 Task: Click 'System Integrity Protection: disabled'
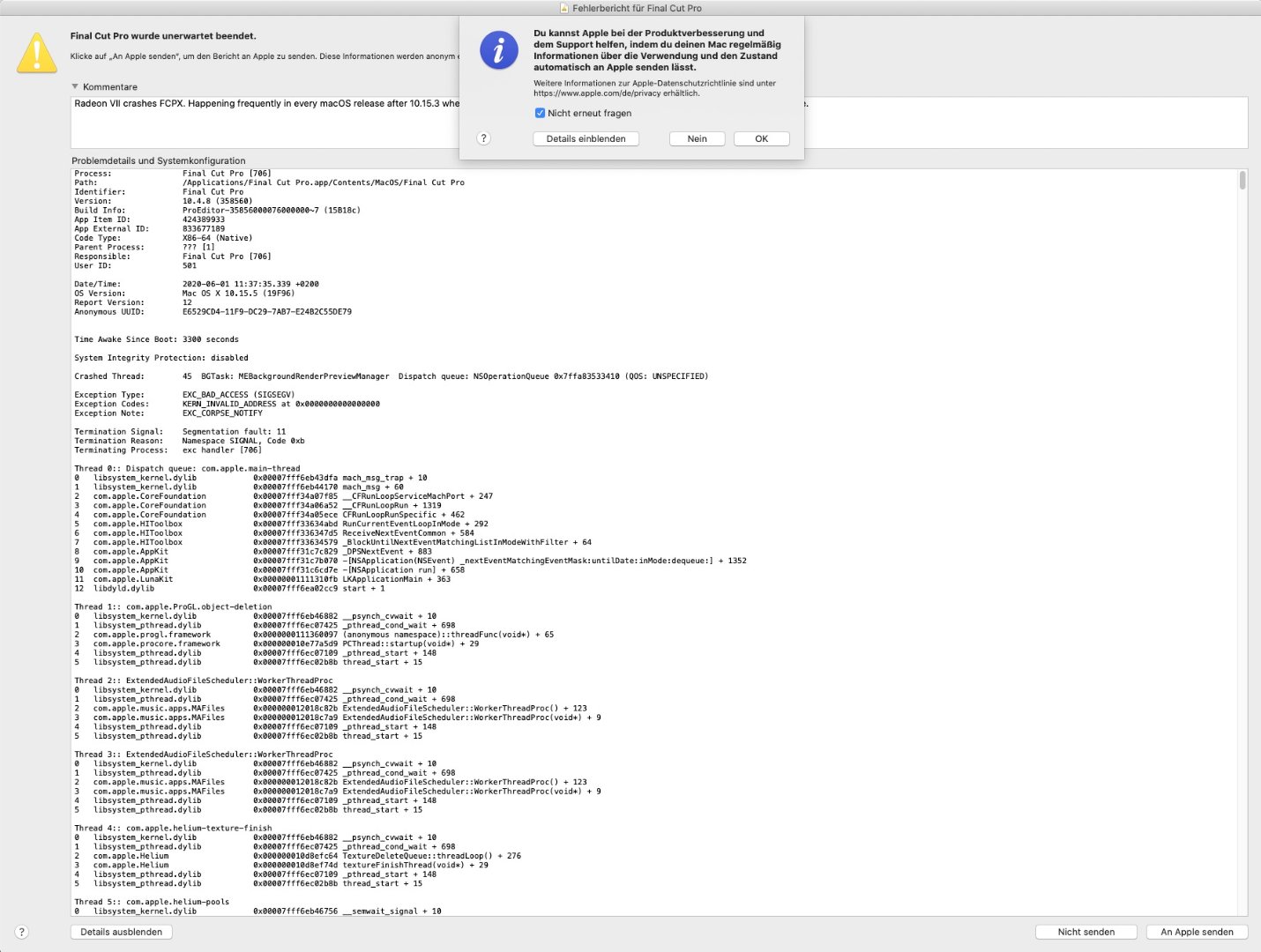coord(161,358)
